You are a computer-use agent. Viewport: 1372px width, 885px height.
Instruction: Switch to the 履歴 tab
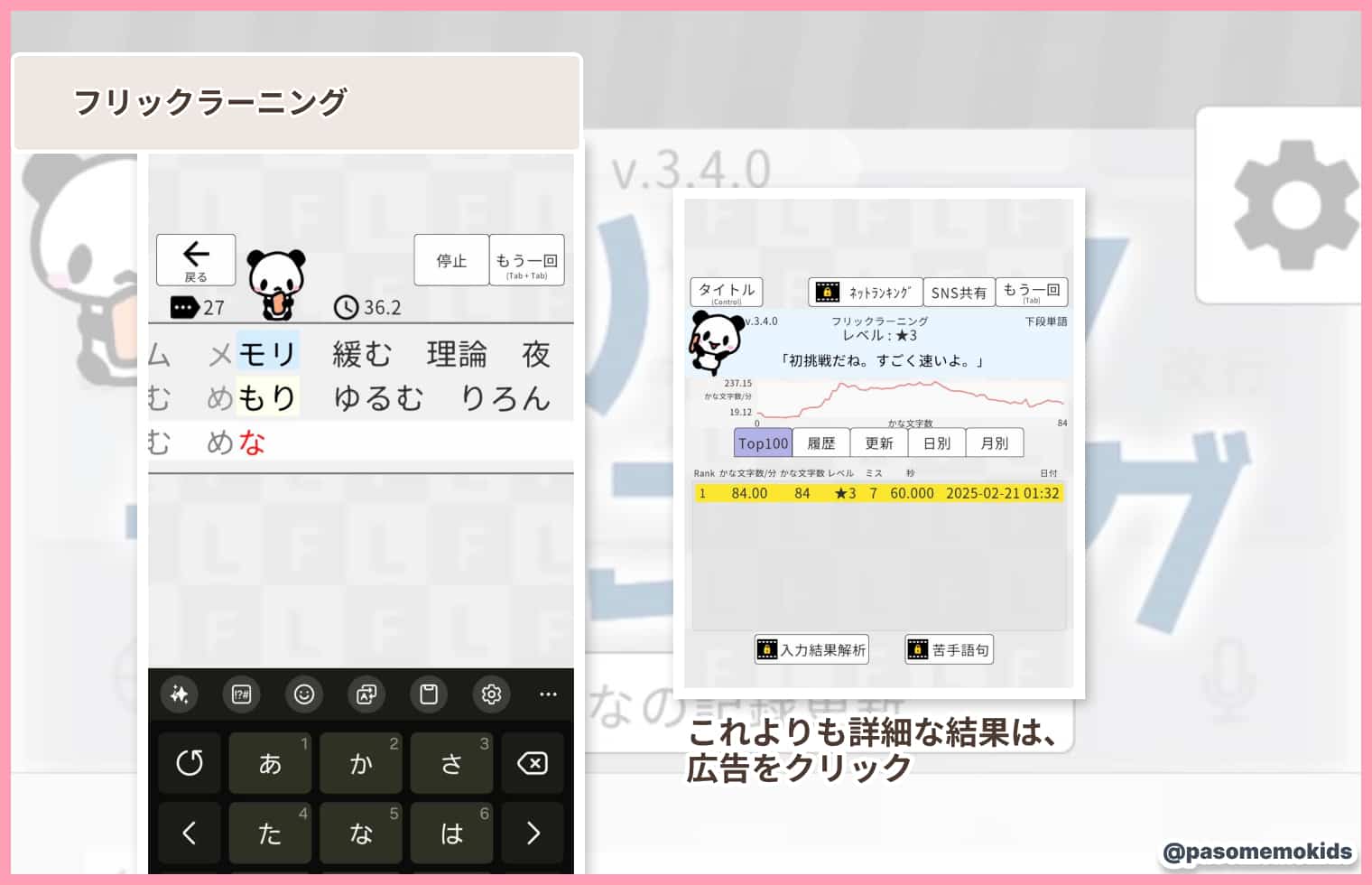(x=820, y=443)
